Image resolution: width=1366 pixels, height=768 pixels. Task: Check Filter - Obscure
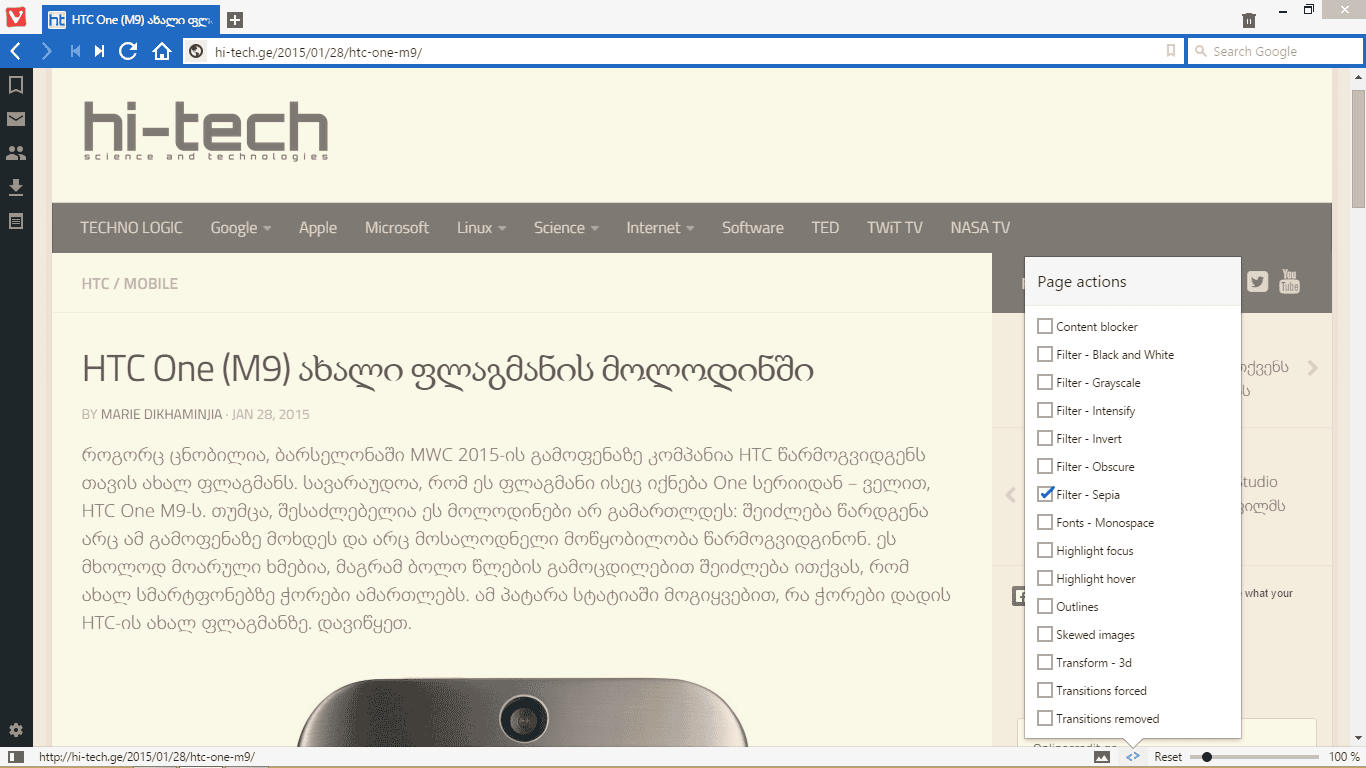pyautogui.click(x=1045, y=466)
